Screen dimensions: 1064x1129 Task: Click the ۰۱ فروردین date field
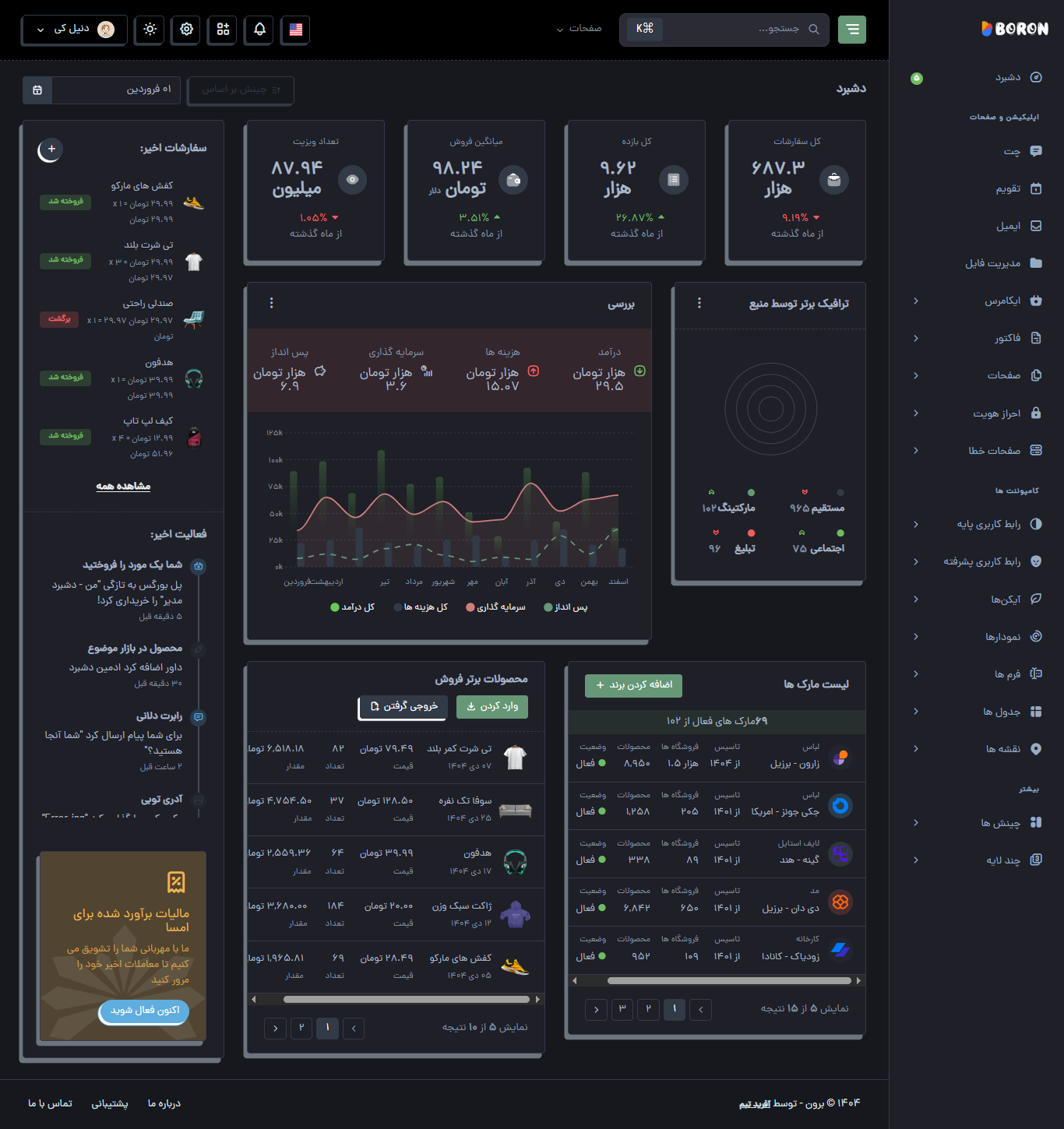coord(116,90)
